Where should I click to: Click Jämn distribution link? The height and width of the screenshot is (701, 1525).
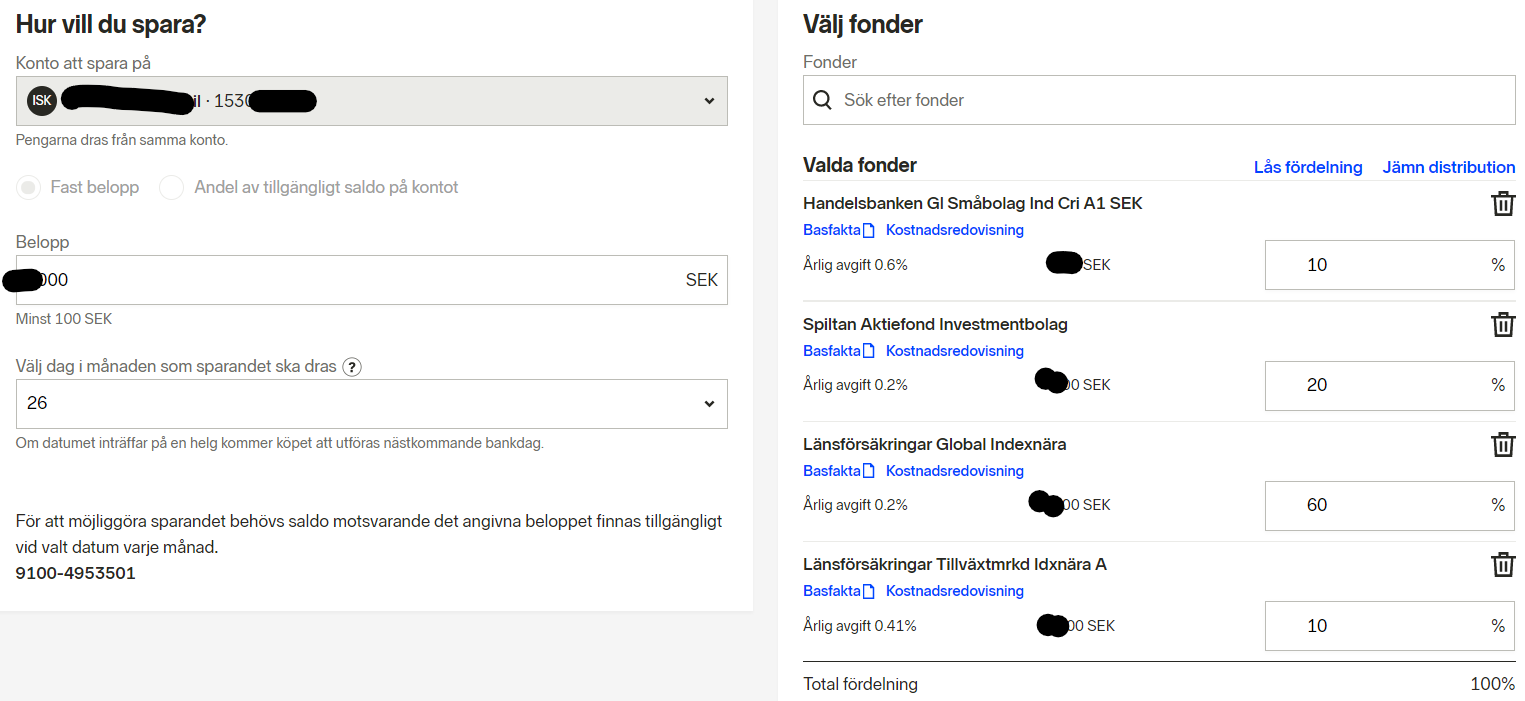pos(1448,167)
